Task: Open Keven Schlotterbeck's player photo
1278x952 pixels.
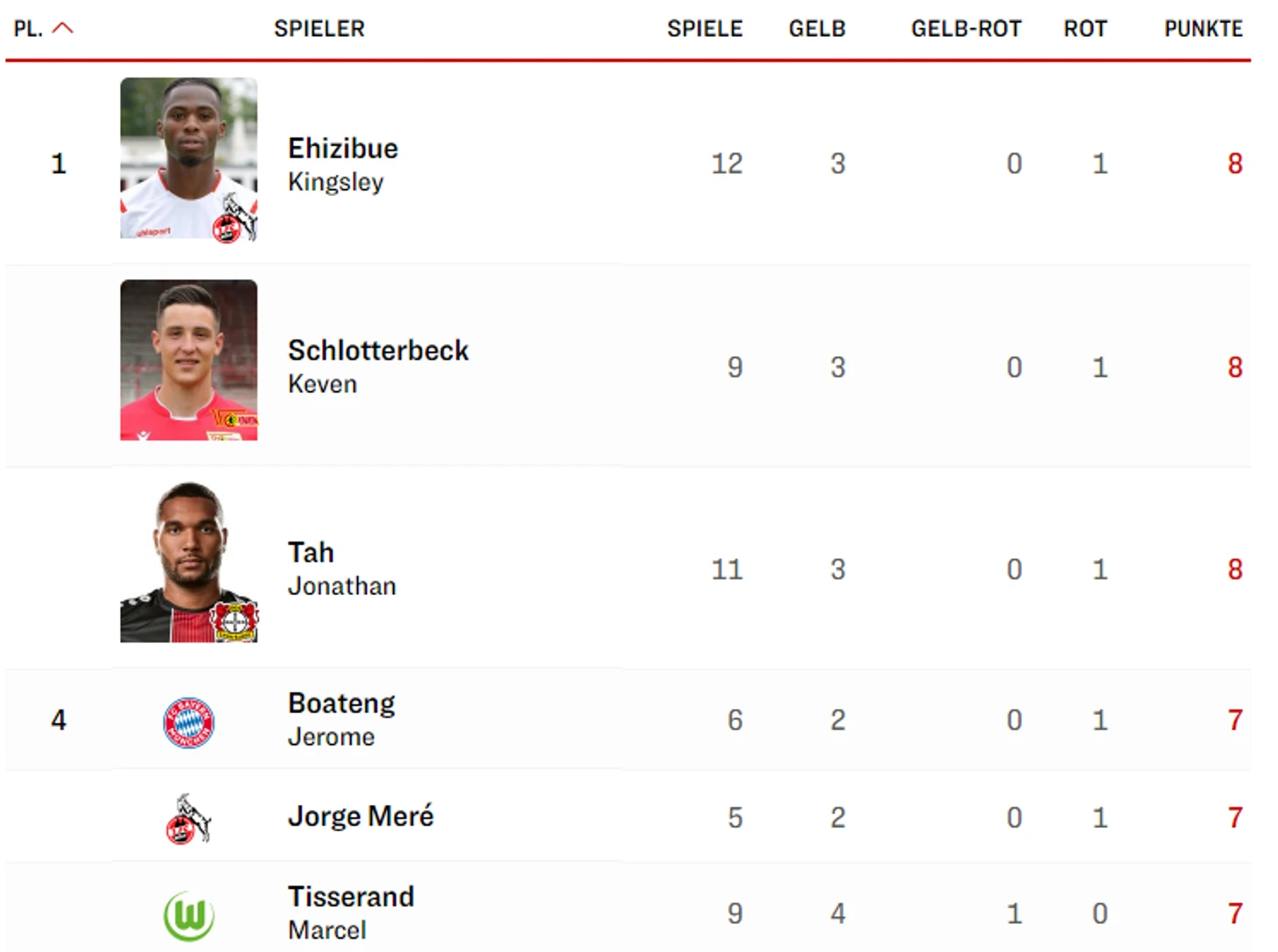Action: click(x=189, y=360)
